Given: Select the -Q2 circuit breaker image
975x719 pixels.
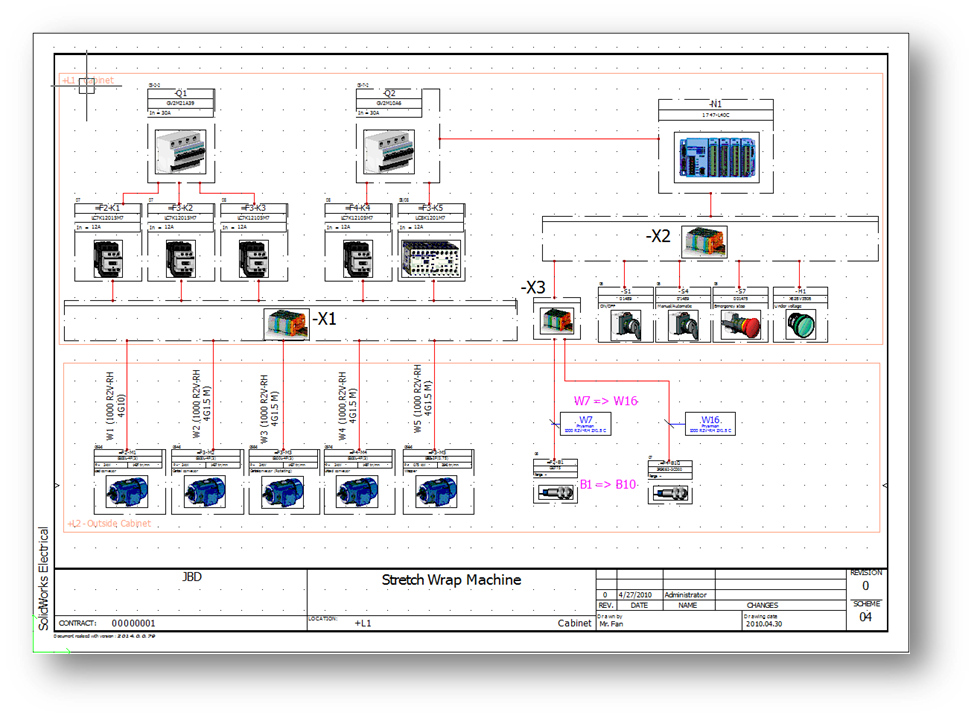Looking at the screenshot, I should coord(389,152).
